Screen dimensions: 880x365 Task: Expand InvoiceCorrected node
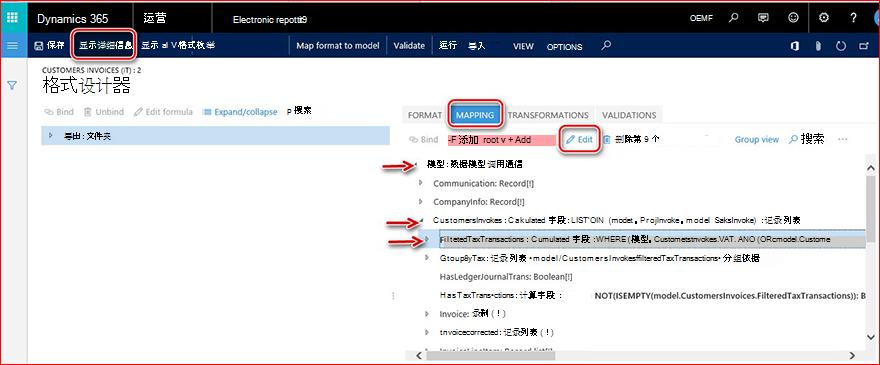(427, 332)
